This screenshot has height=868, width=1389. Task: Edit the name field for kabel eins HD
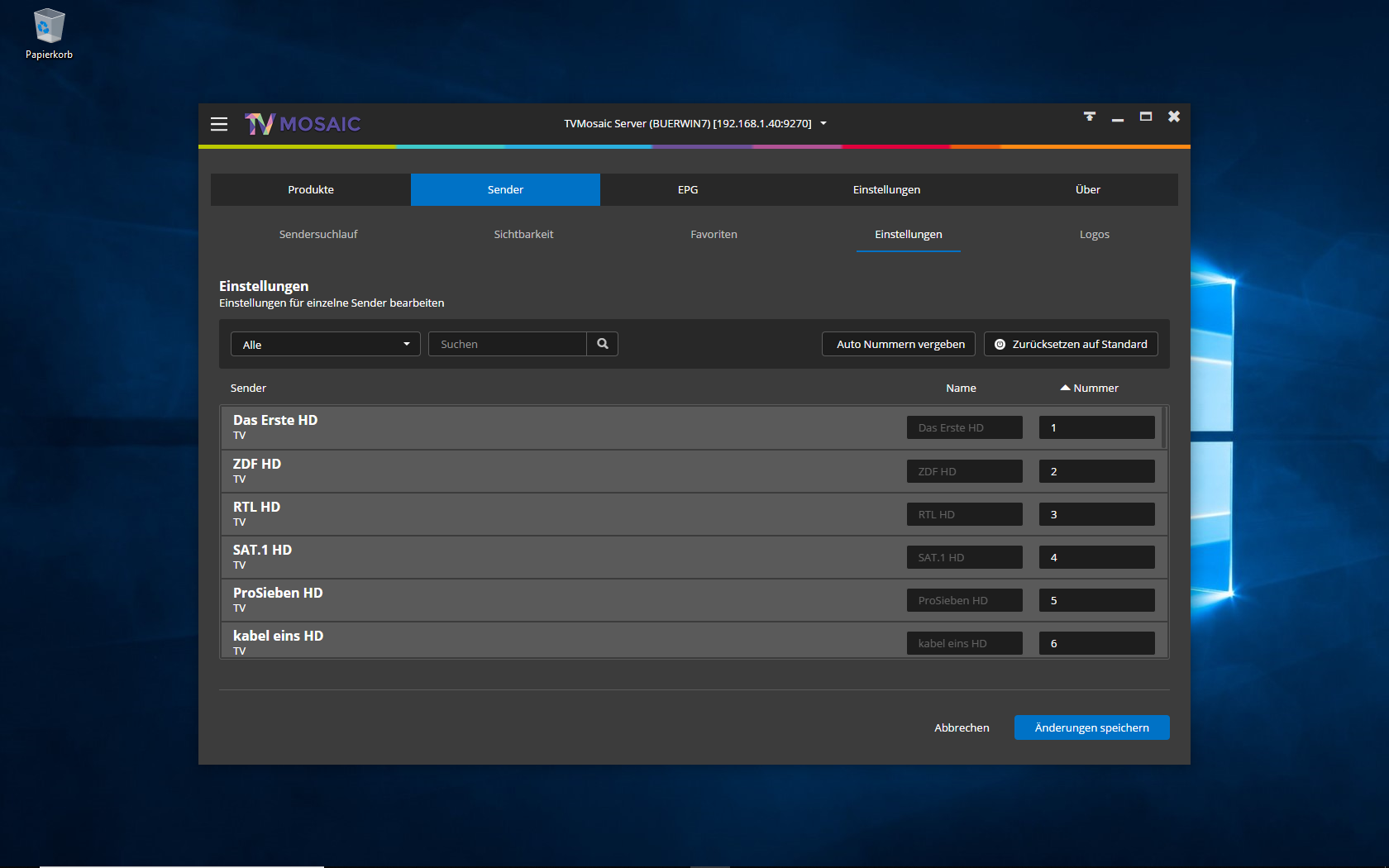964,643
